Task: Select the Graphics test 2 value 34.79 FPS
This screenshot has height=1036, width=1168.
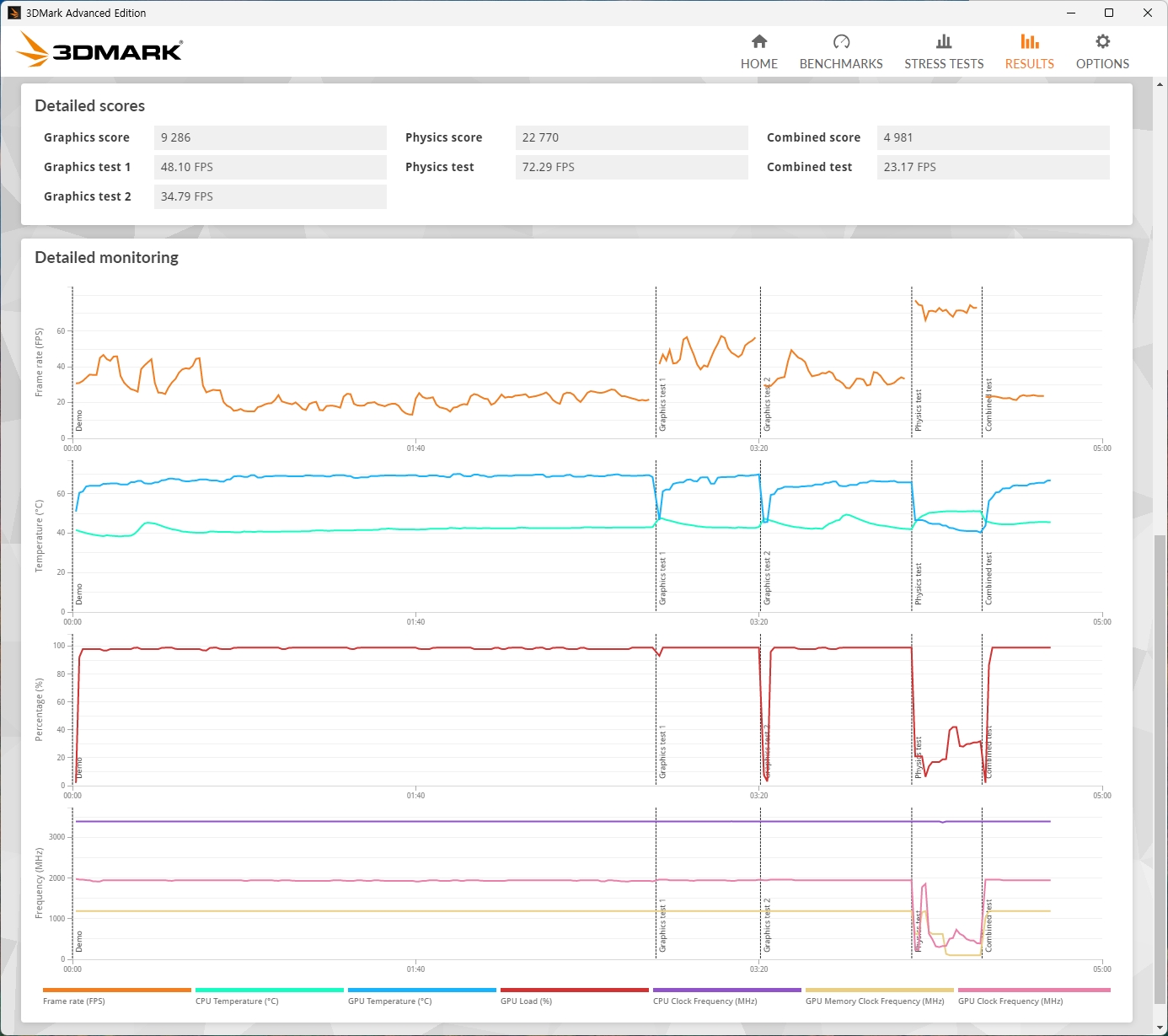Action: pos(270,196)
